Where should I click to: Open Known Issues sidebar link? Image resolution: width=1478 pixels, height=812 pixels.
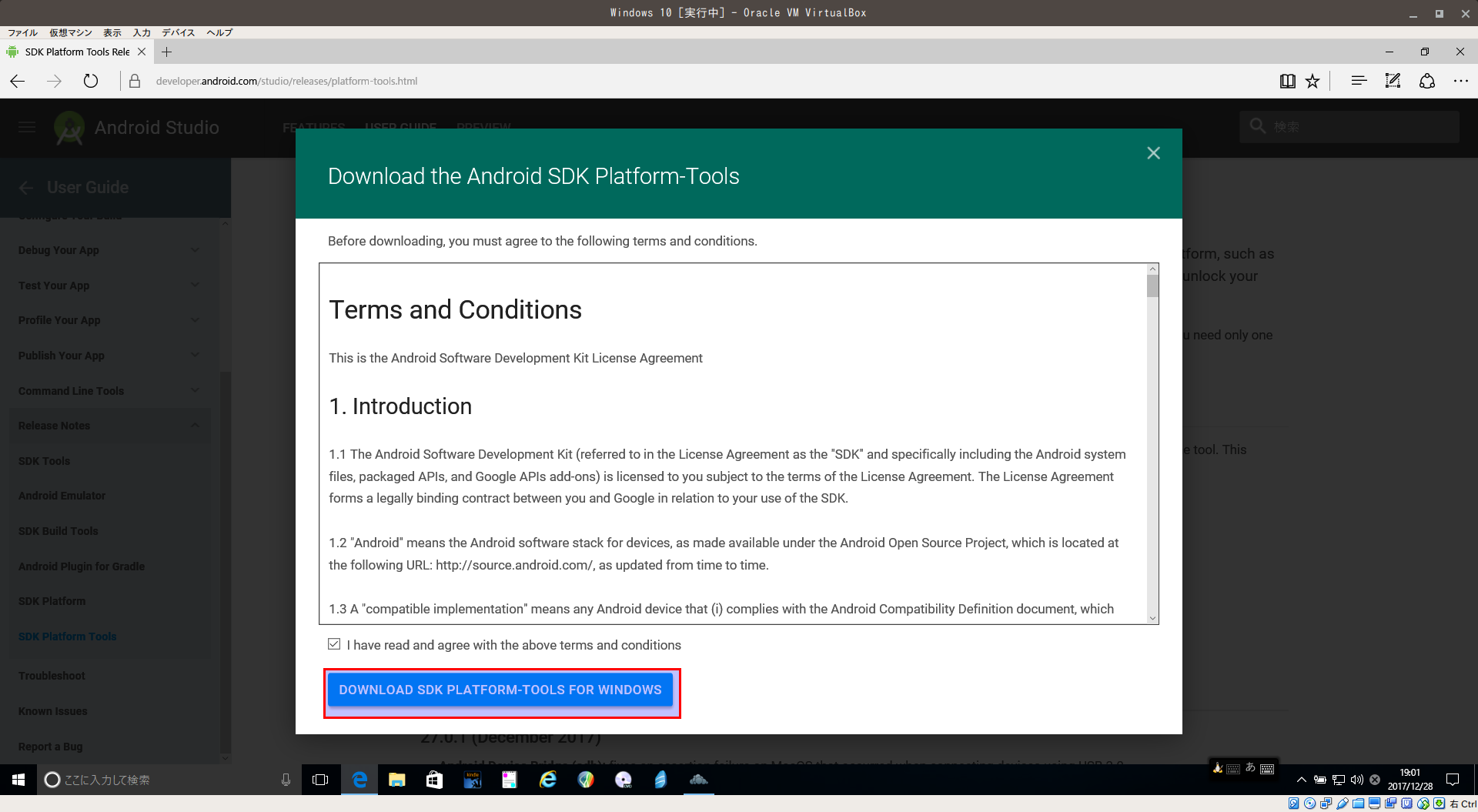[52, 711]
